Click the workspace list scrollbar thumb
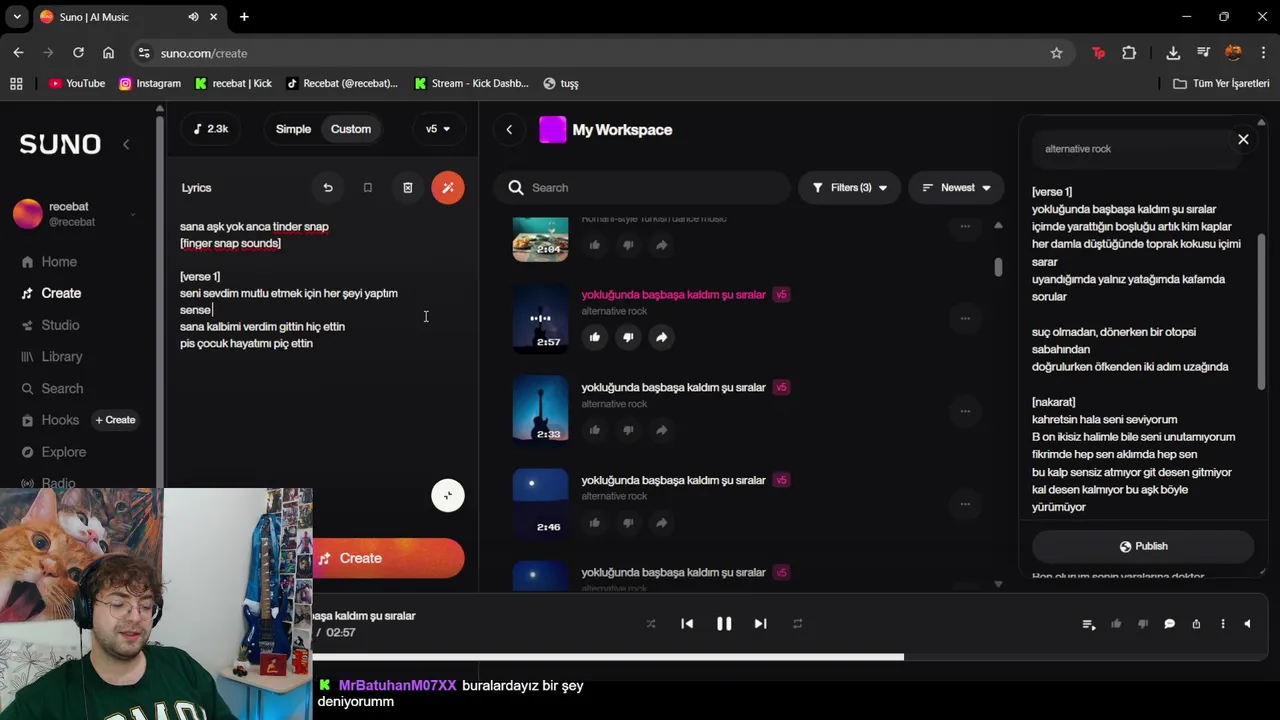The image size is (1280, 720). [x=998, y=267]
